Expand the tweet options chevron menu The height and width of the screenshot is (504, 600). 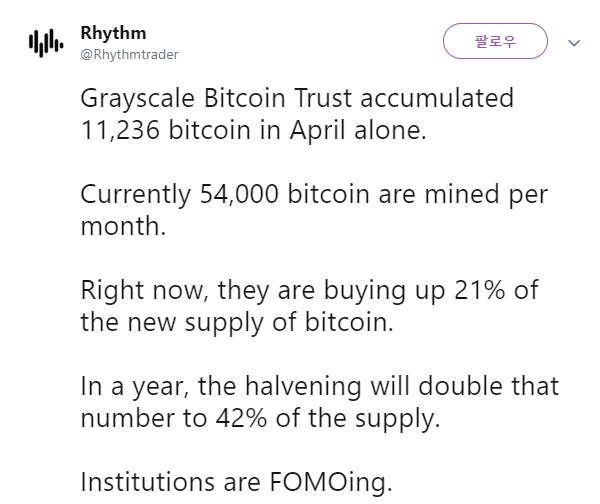[574, 43]
